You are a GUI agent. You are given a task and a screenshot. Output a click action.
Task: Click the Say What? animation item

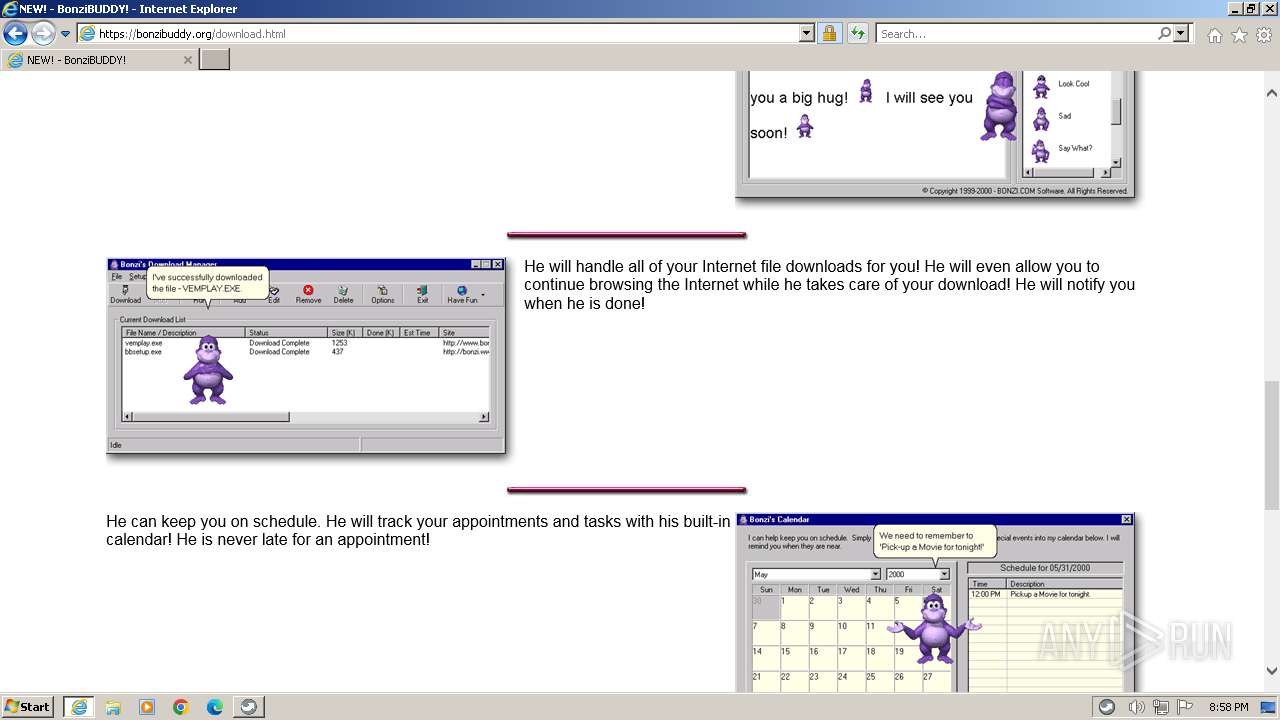[1063, 149]
